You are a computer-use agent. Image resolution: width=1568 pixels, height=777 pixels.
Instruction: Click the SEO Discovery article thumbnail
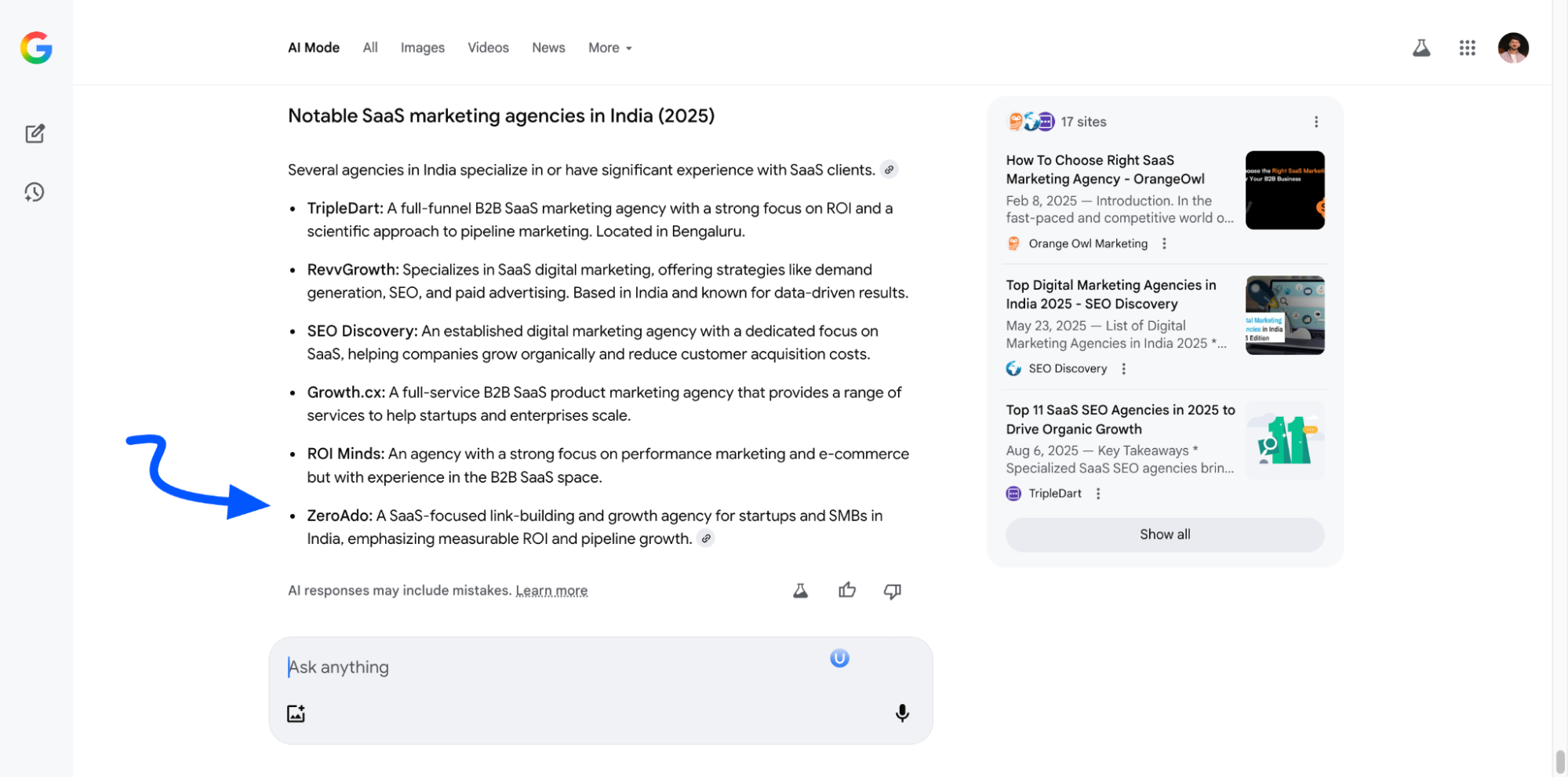(x=1284, y=315)
